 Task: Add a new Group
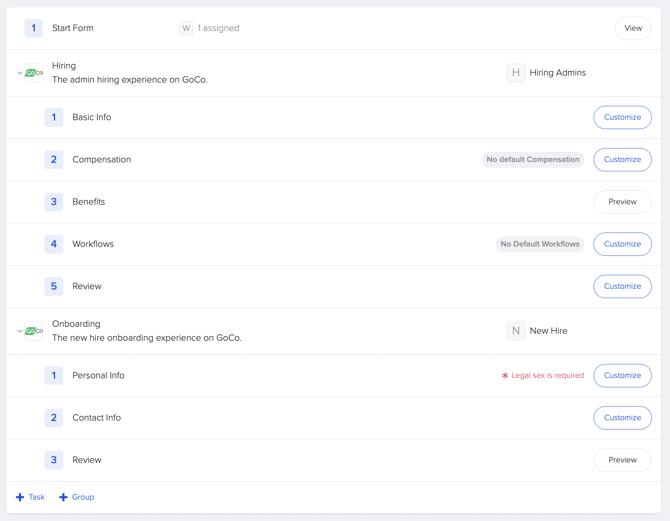point(76,497)
